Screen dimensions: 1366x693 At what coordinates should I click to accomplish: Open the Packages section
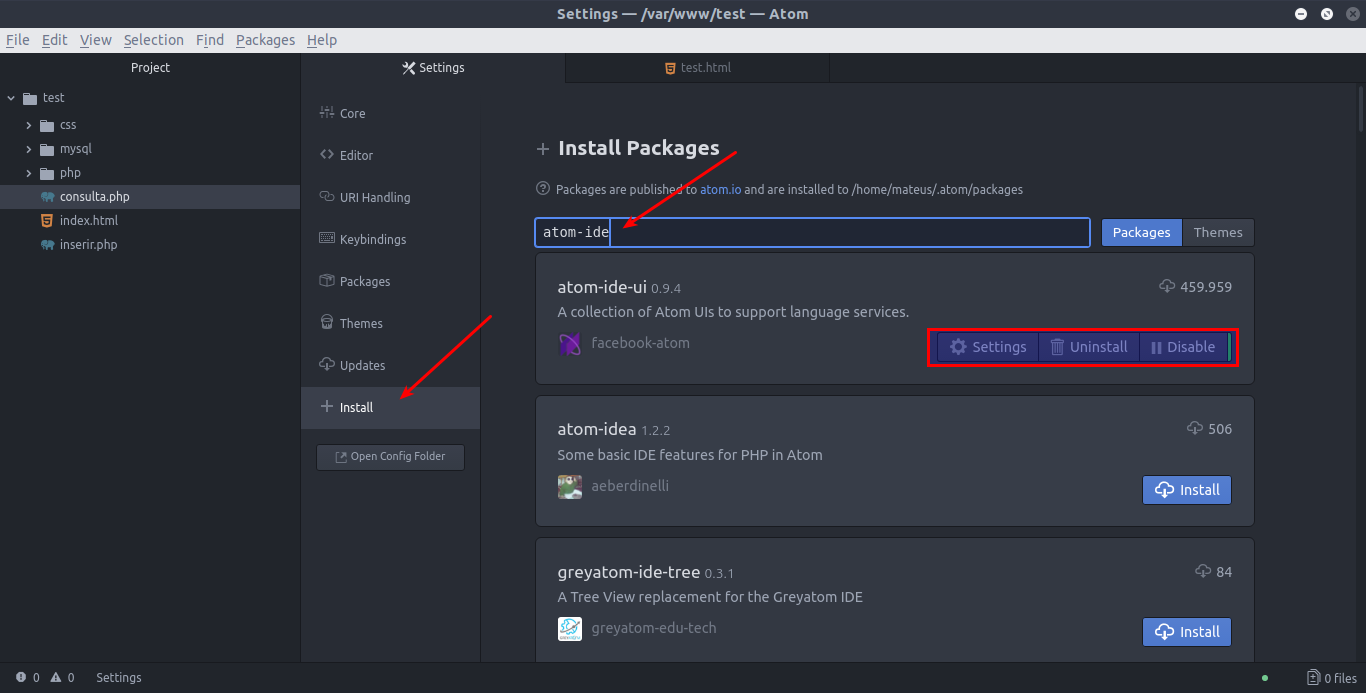pyautogui.click(x=390, y=281)
